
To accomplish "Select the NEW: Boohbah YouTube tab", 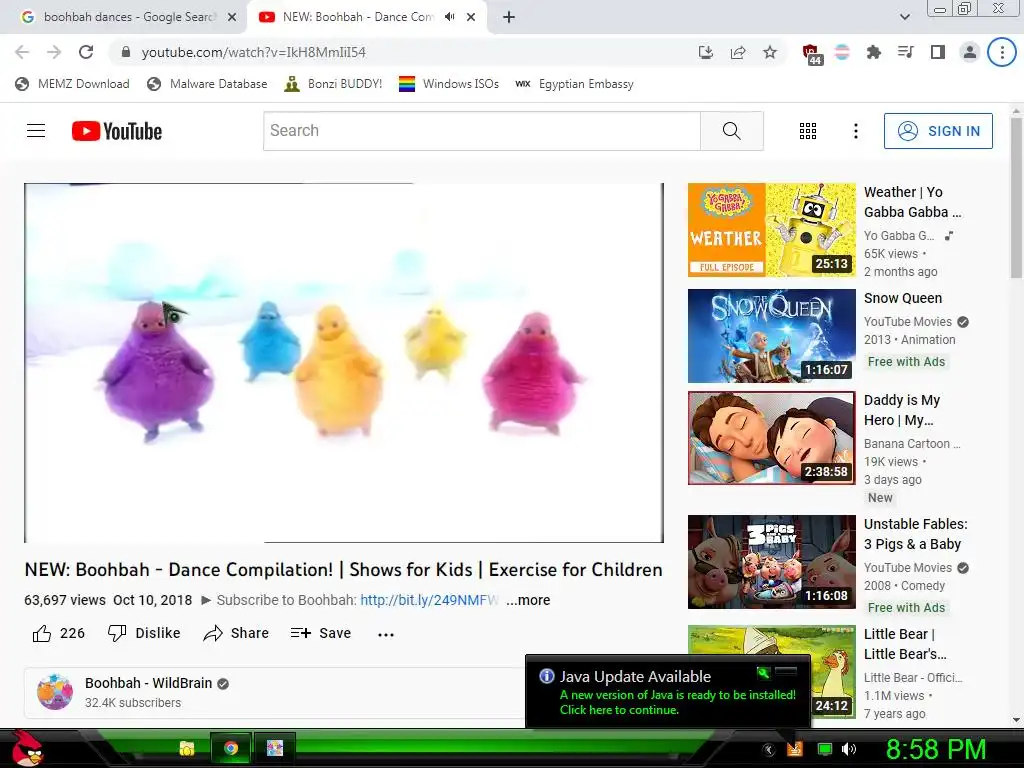I will 358,17.
